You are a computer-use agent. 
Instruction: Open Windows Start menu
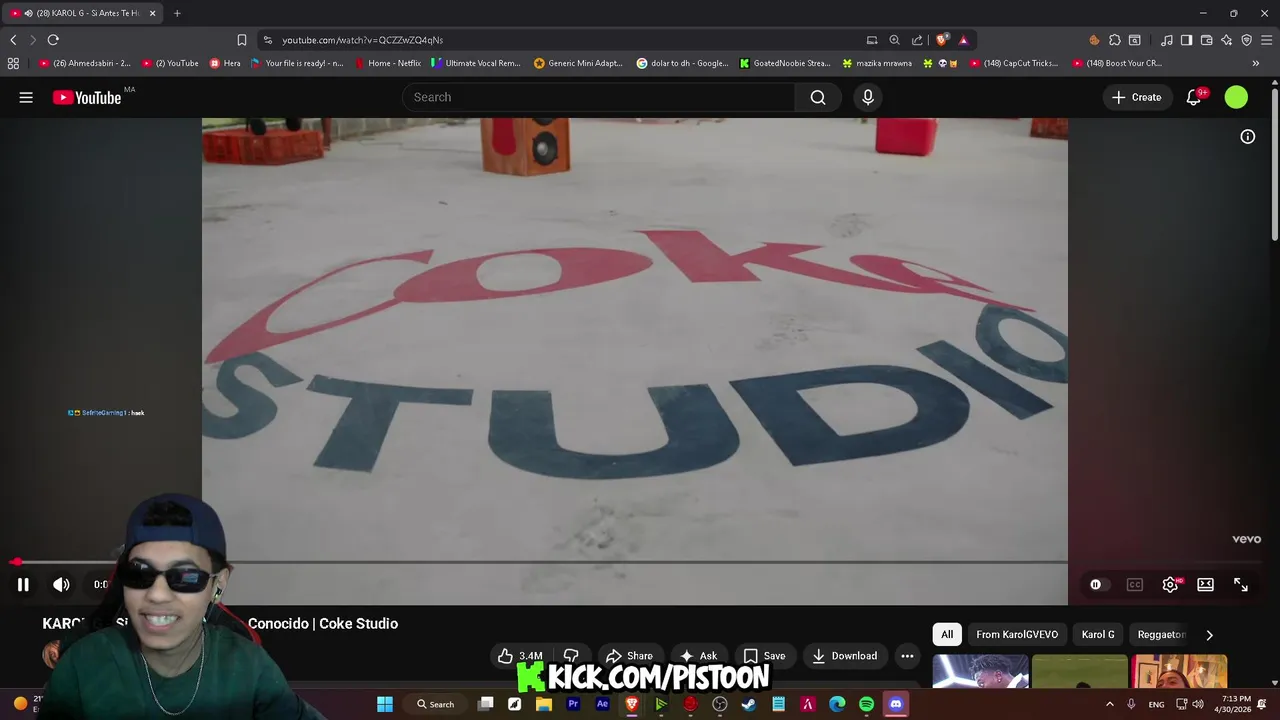385,704
